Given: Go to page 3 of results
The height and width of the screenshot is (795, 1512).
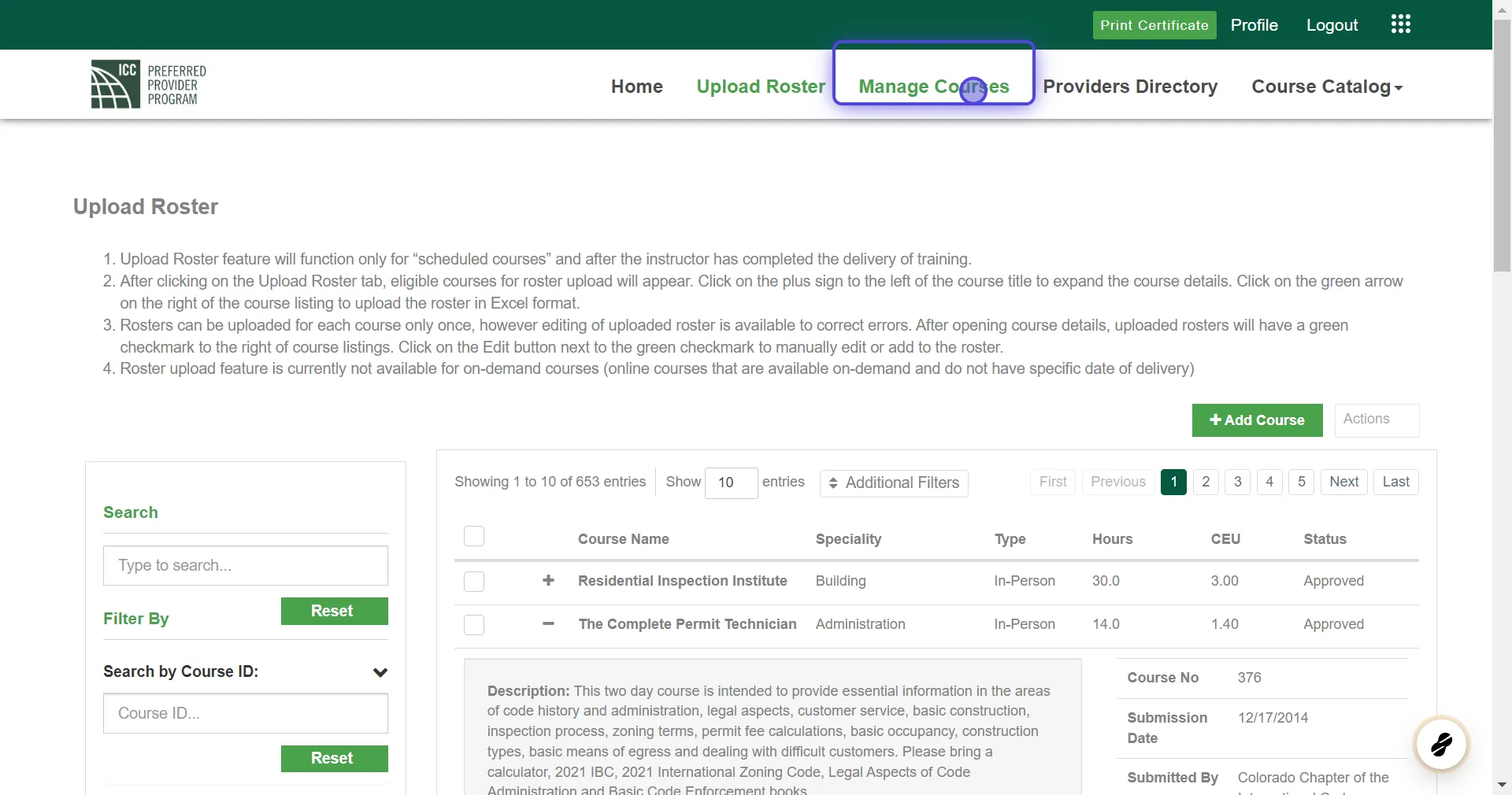Looking at the screenshot, I should (1237, 482).
